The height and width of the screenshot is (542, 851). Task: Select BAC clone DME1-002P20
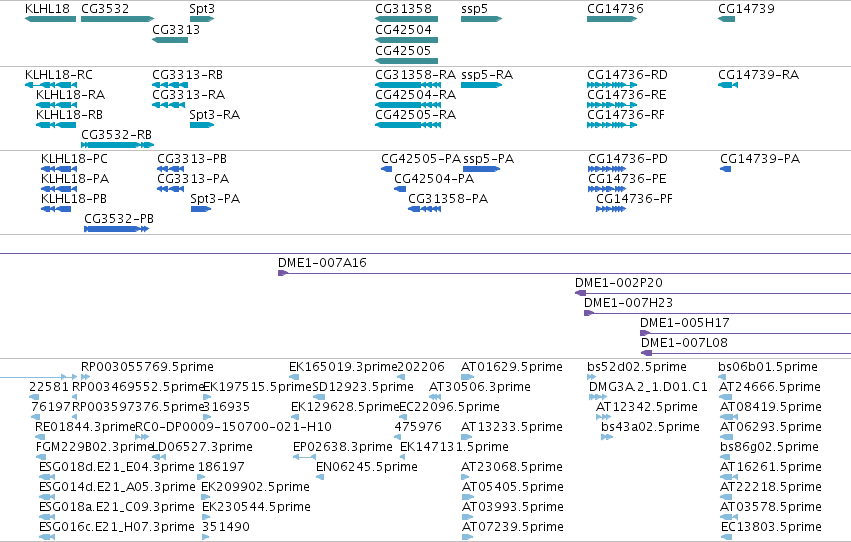point(713,294)
